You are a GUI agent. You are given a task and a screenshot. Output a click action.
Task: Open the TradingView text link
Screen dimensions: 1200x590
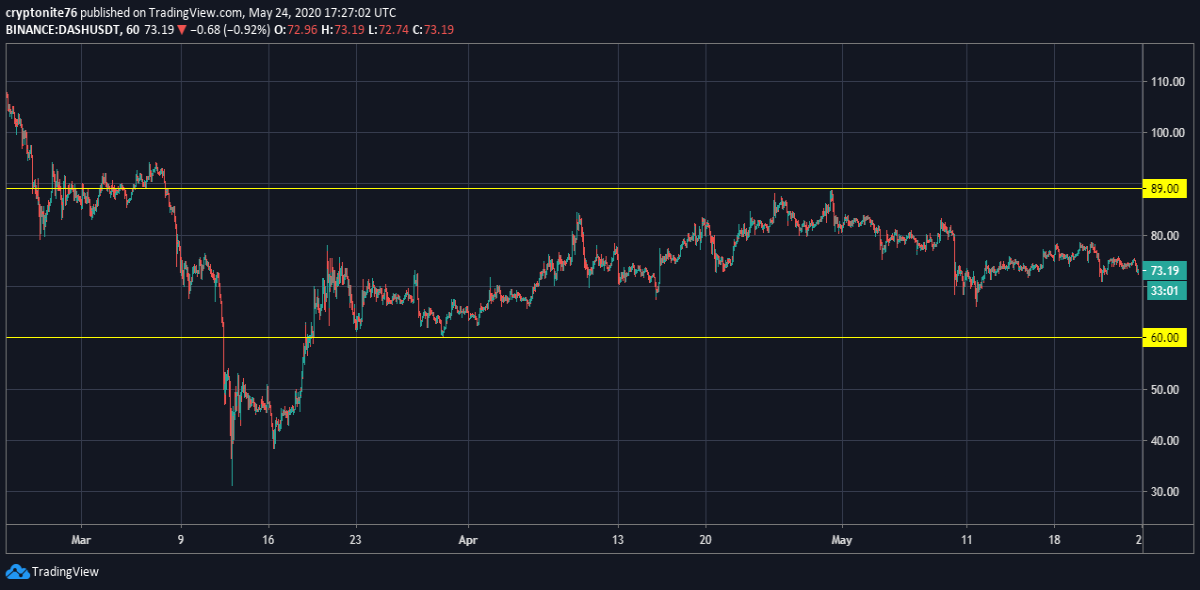[65, 572]
